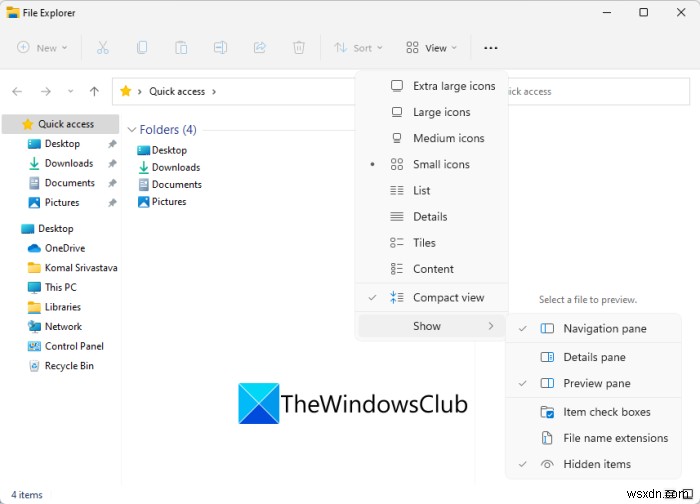Screen dimensions: 700x504
Task: Click the This PC monitor icon
Action: pyautogui.click(x=34, y=287)
